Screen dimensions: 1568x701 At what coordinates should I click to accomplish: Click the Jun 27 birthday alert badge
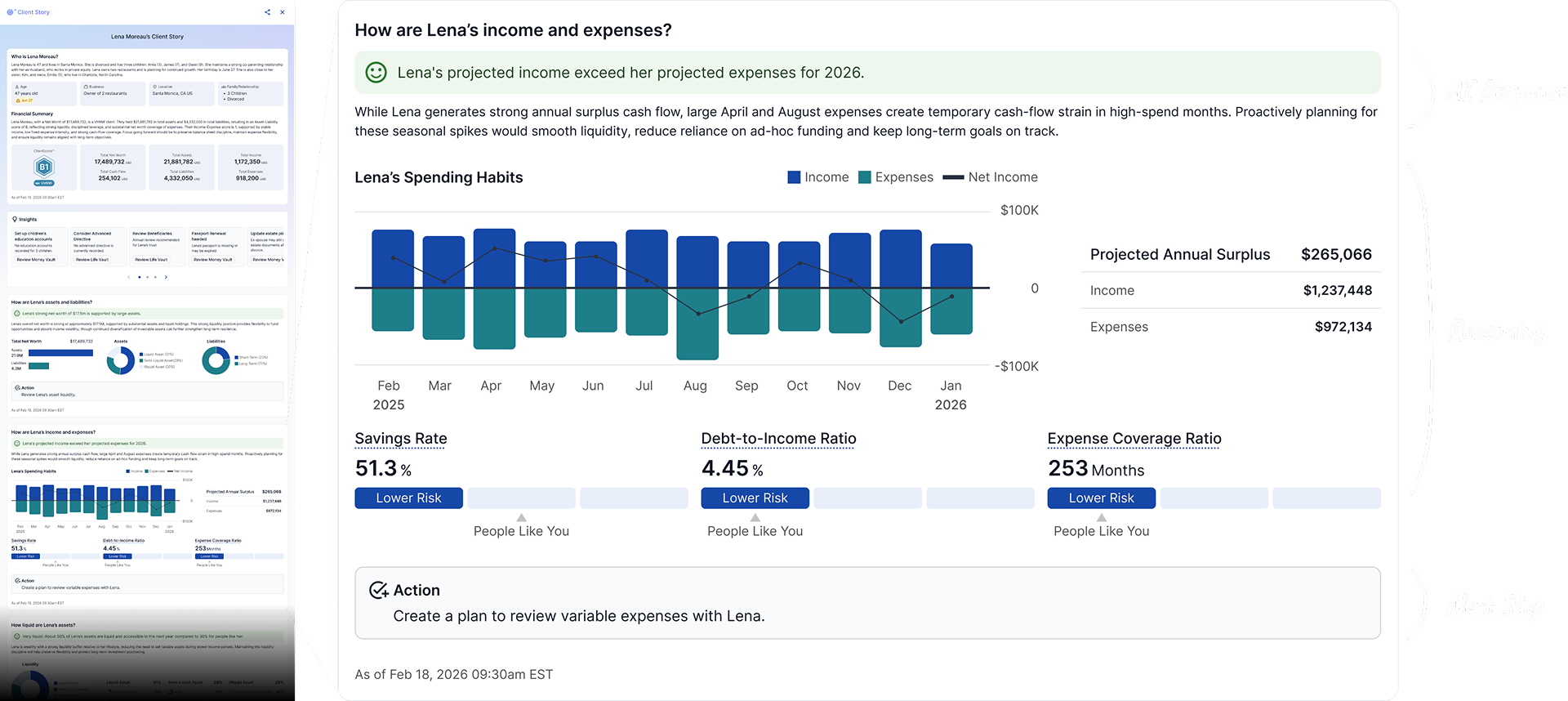pos(24,100)
